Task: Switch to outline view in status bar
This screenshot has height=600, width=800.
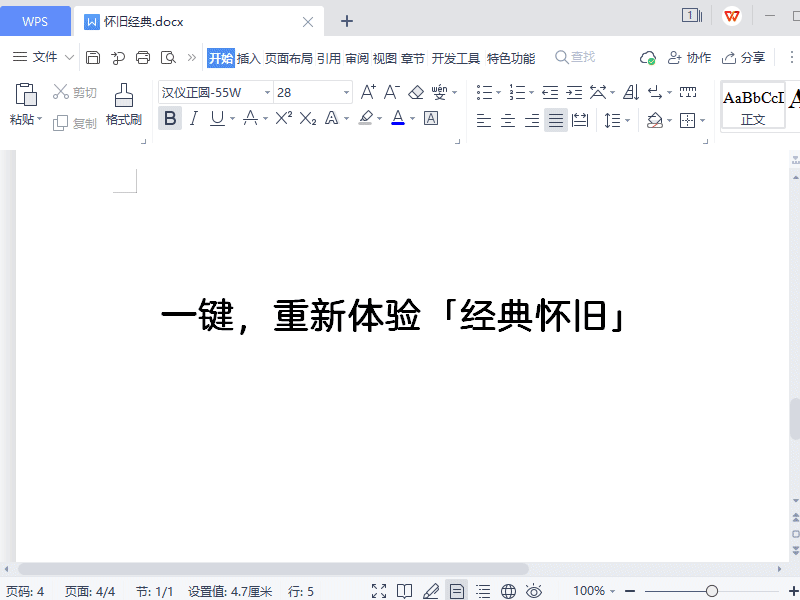Action: [x=483, y=590]
